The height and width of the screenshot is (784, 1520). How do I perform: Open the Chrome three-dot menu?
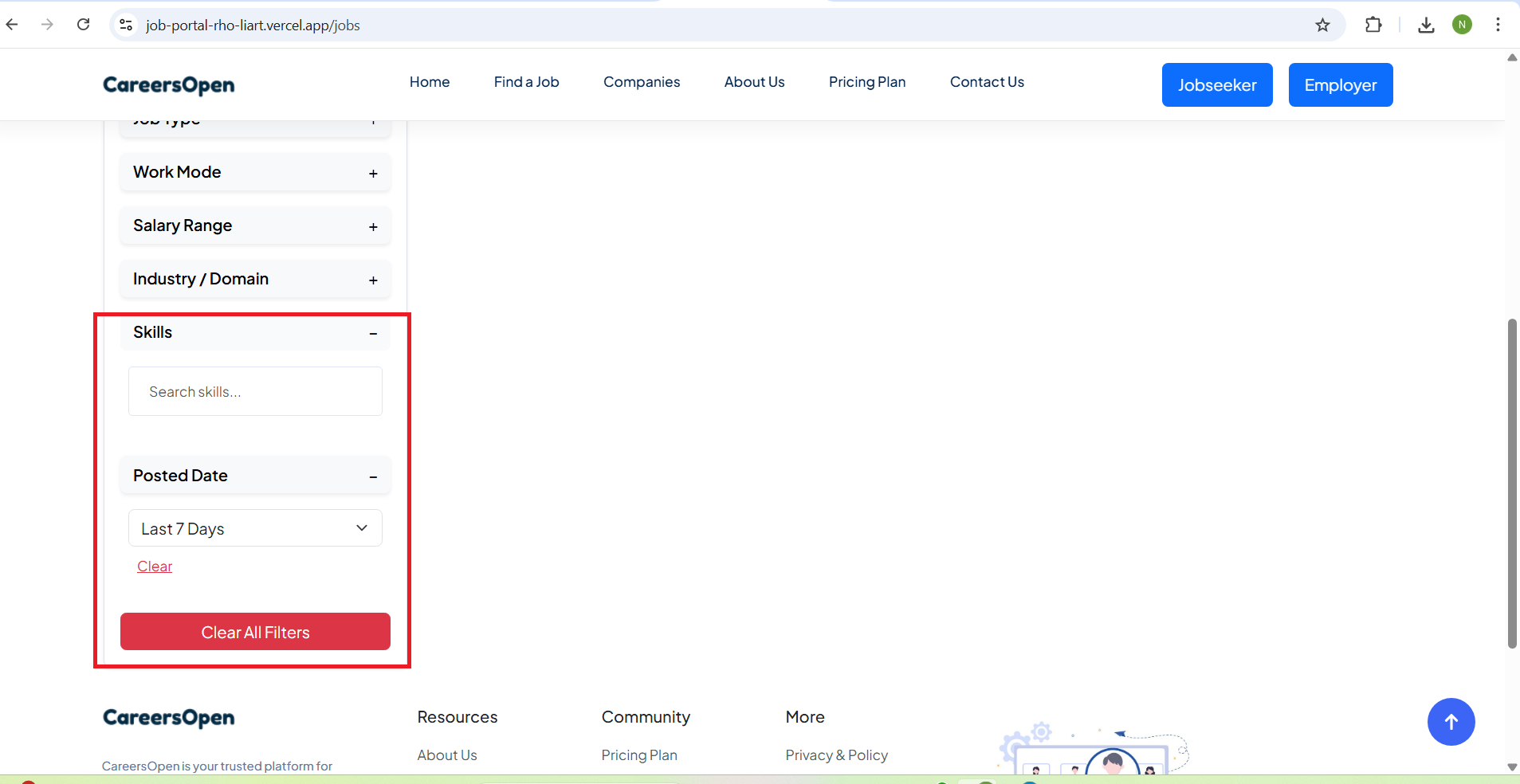[x=1498, y=25]
